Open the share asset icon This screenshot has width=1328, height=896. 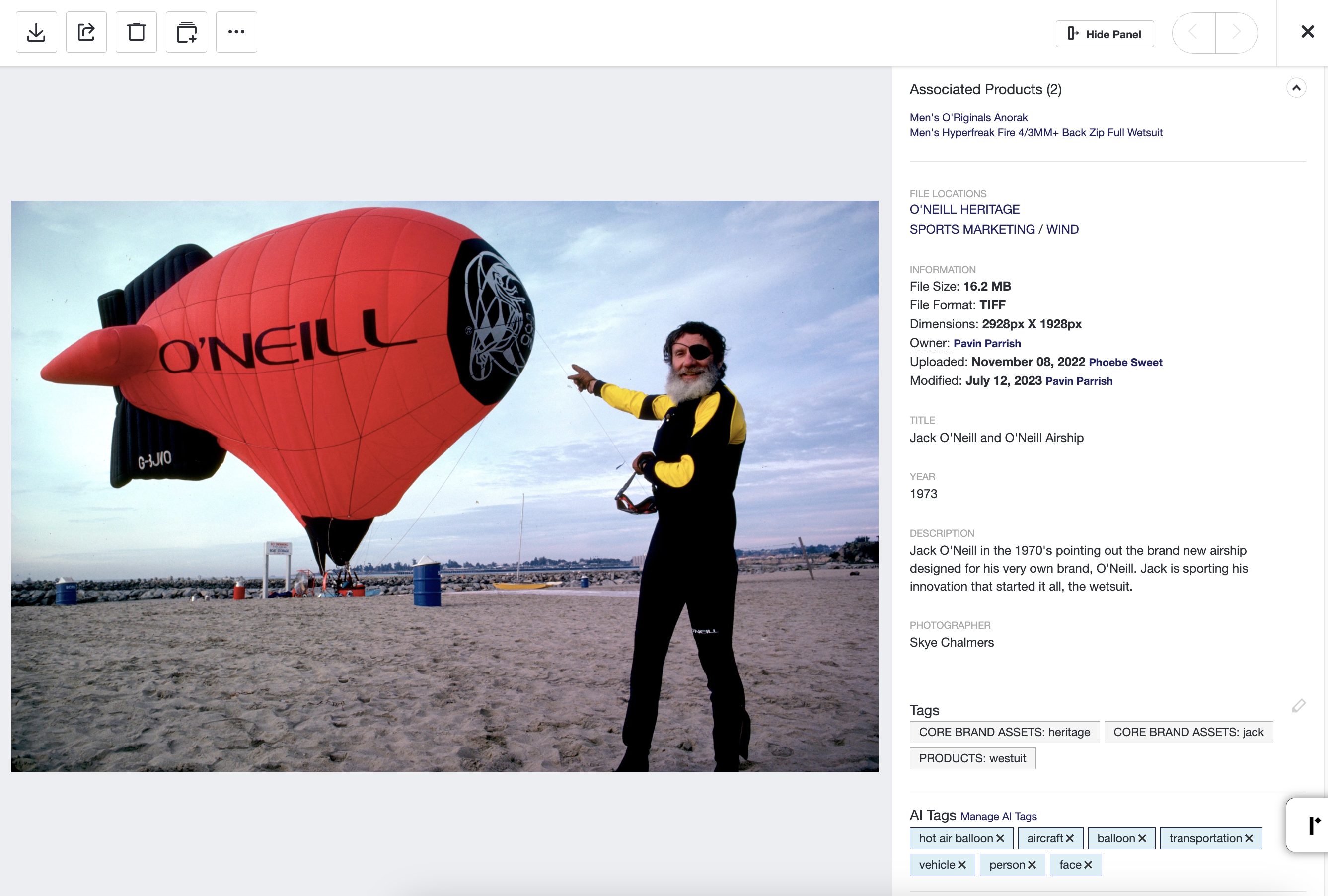[86, 32]
